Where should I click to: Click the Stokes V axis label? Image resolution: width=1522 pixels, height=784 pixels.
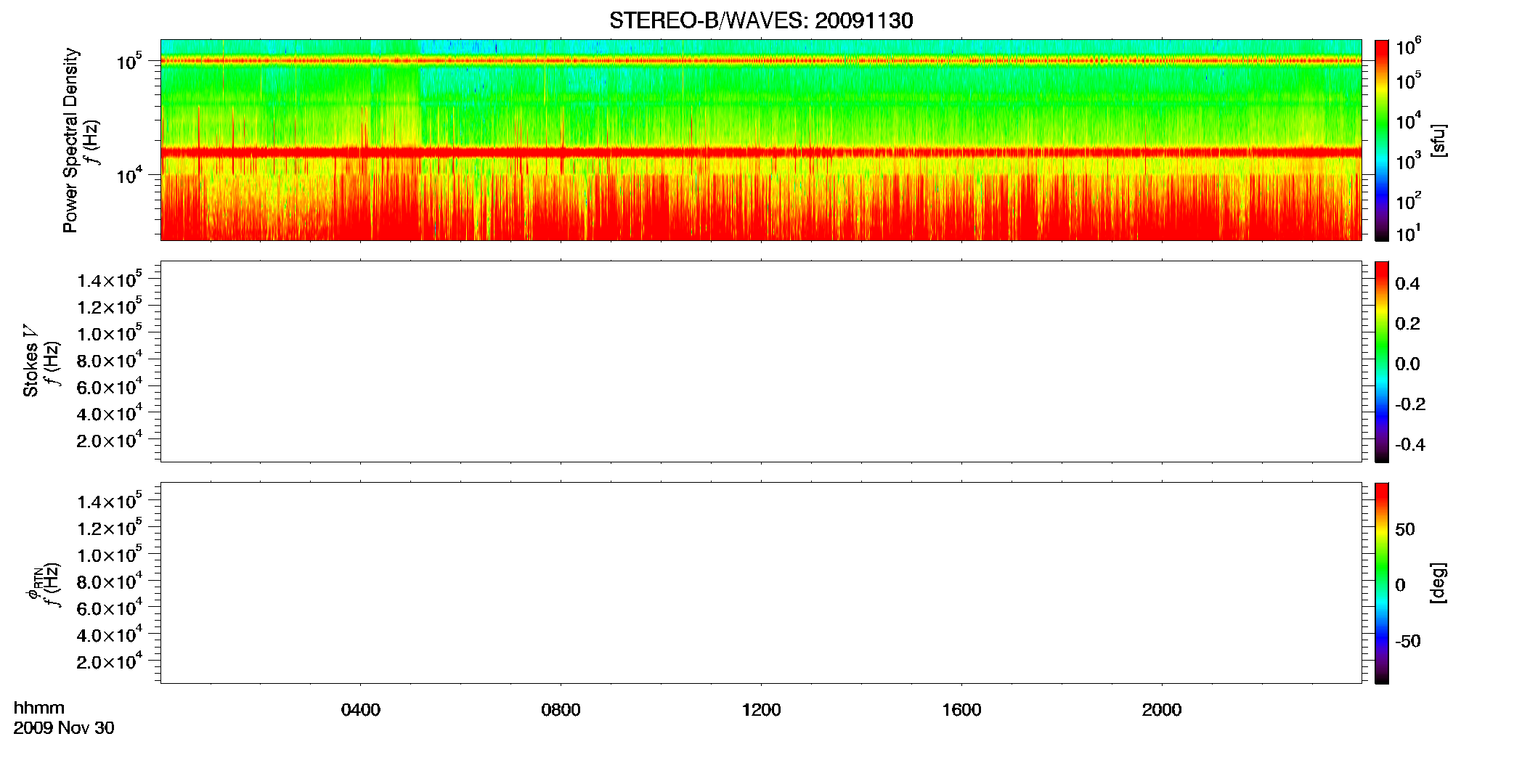click(30, 361)
